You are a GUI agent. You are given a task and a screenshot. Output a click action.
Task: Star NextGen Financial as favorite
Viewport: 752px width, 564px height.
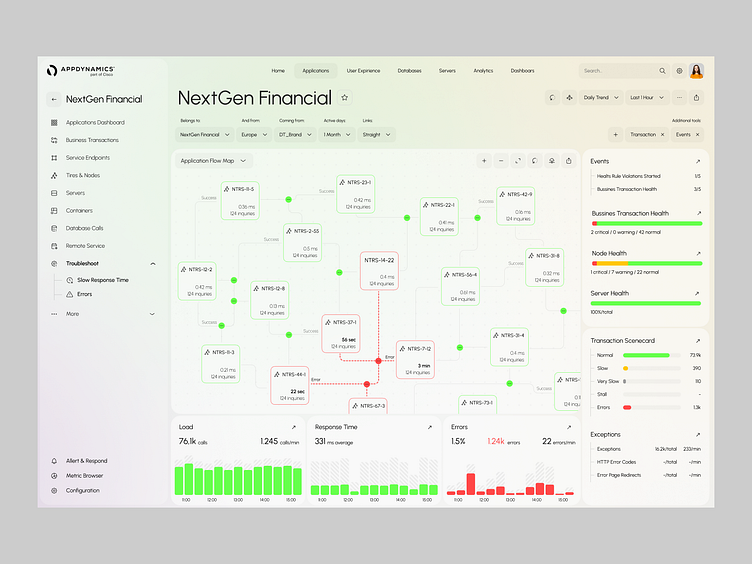[x=344, y=97]
